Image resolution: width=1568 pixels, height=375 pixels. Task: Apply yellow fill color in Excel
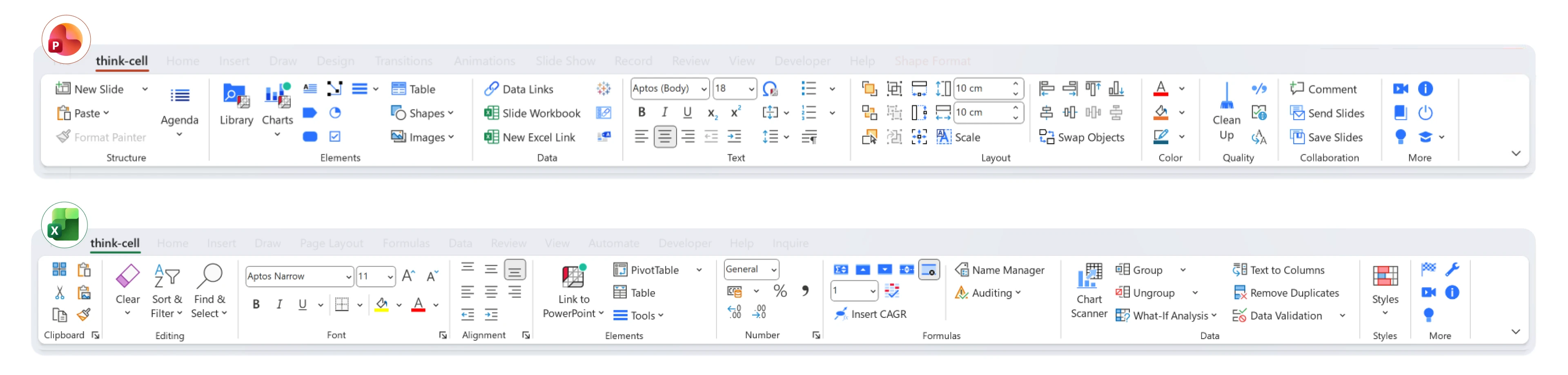click(382, 304)
